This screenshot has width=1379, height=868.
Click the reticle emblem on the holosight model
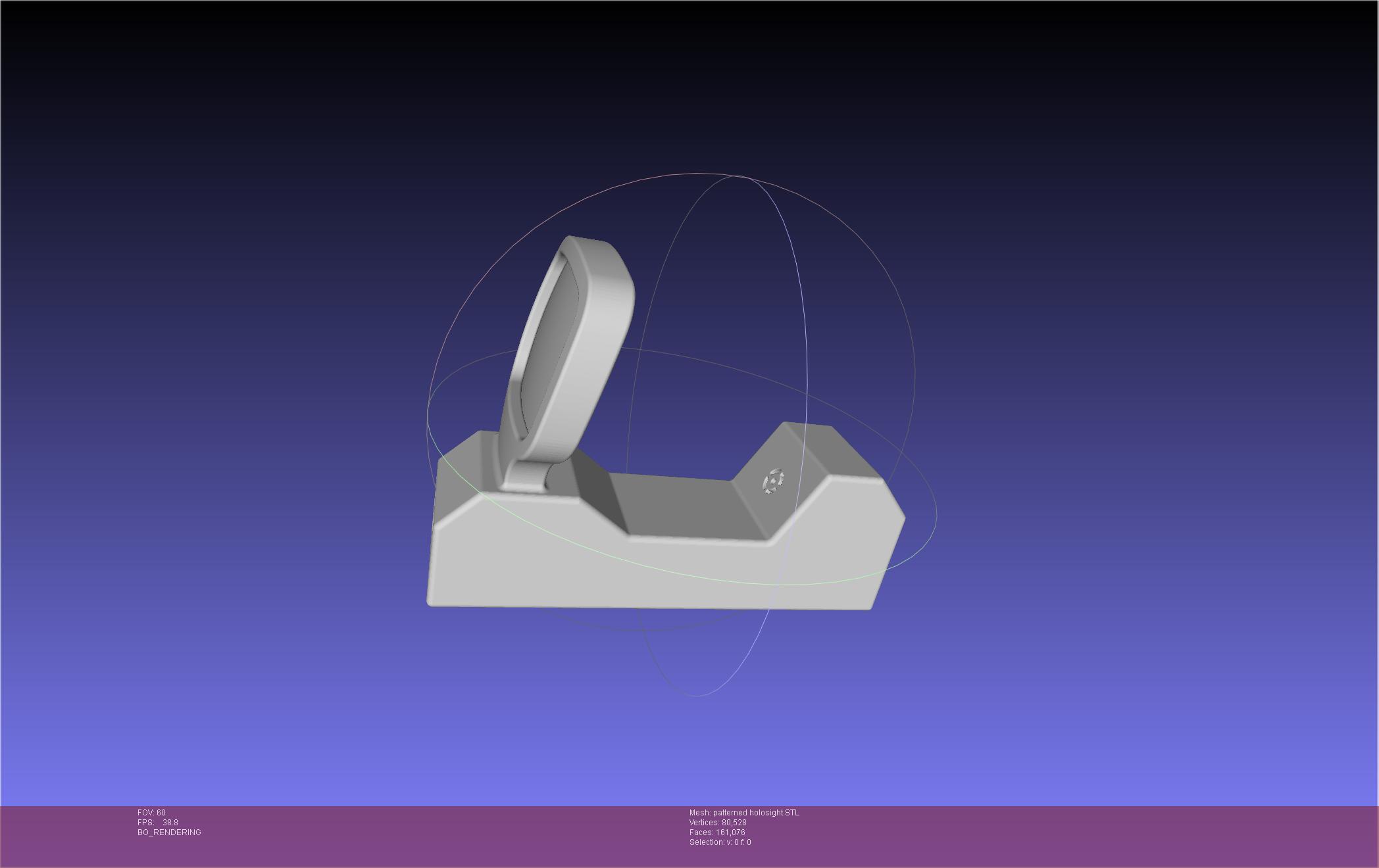(773, 481)
